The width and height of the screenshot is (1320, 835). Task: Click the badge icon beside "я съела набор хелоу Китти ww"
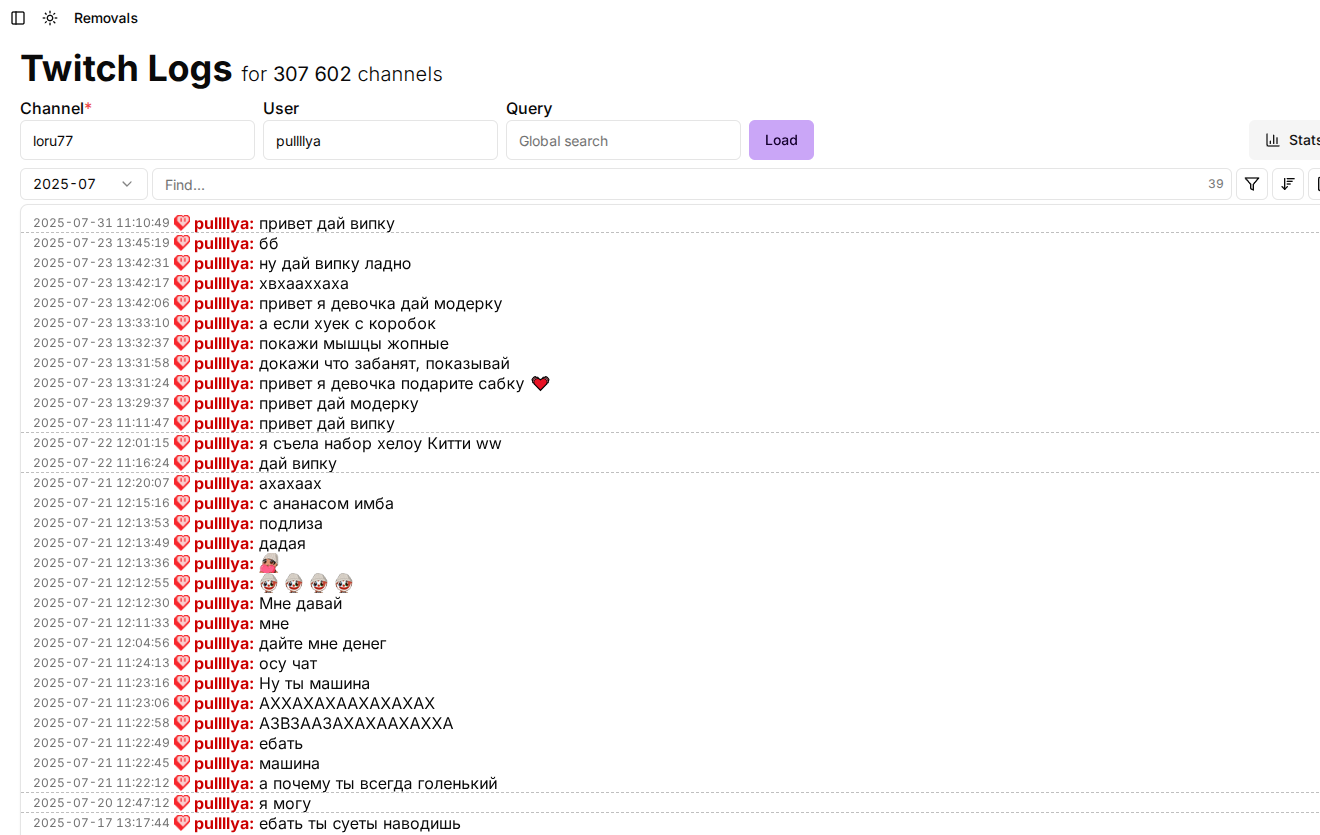click(x=182, y=443)
